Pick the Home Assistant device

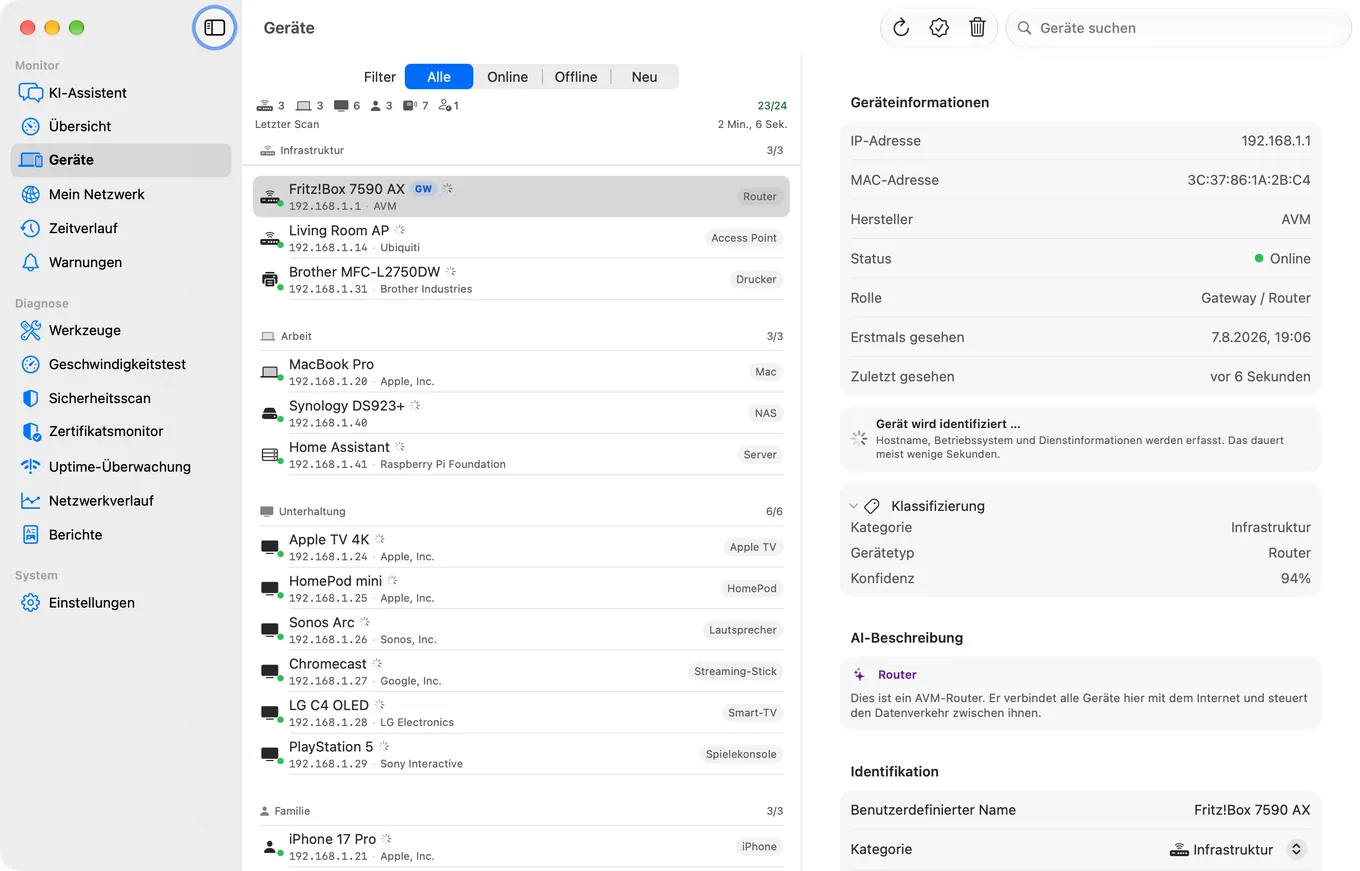521,455
